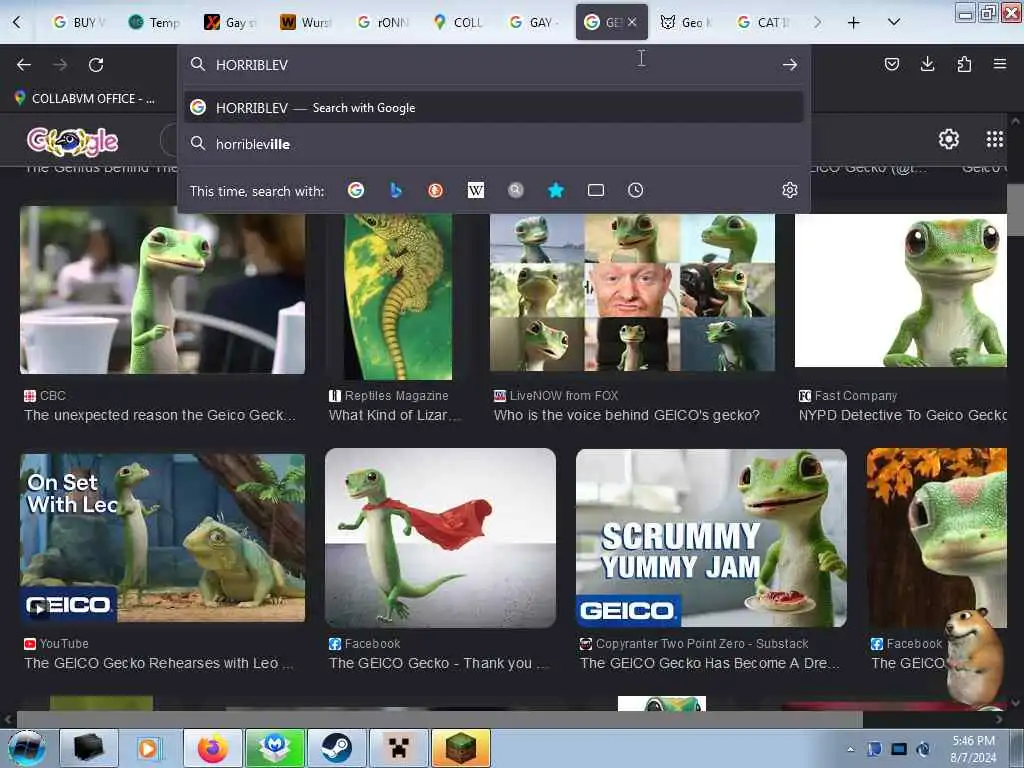Open On Set With Leo thumbnail
Viewport: 1024px width, 768px height.
pyautogui.click(x=163, y=538)
